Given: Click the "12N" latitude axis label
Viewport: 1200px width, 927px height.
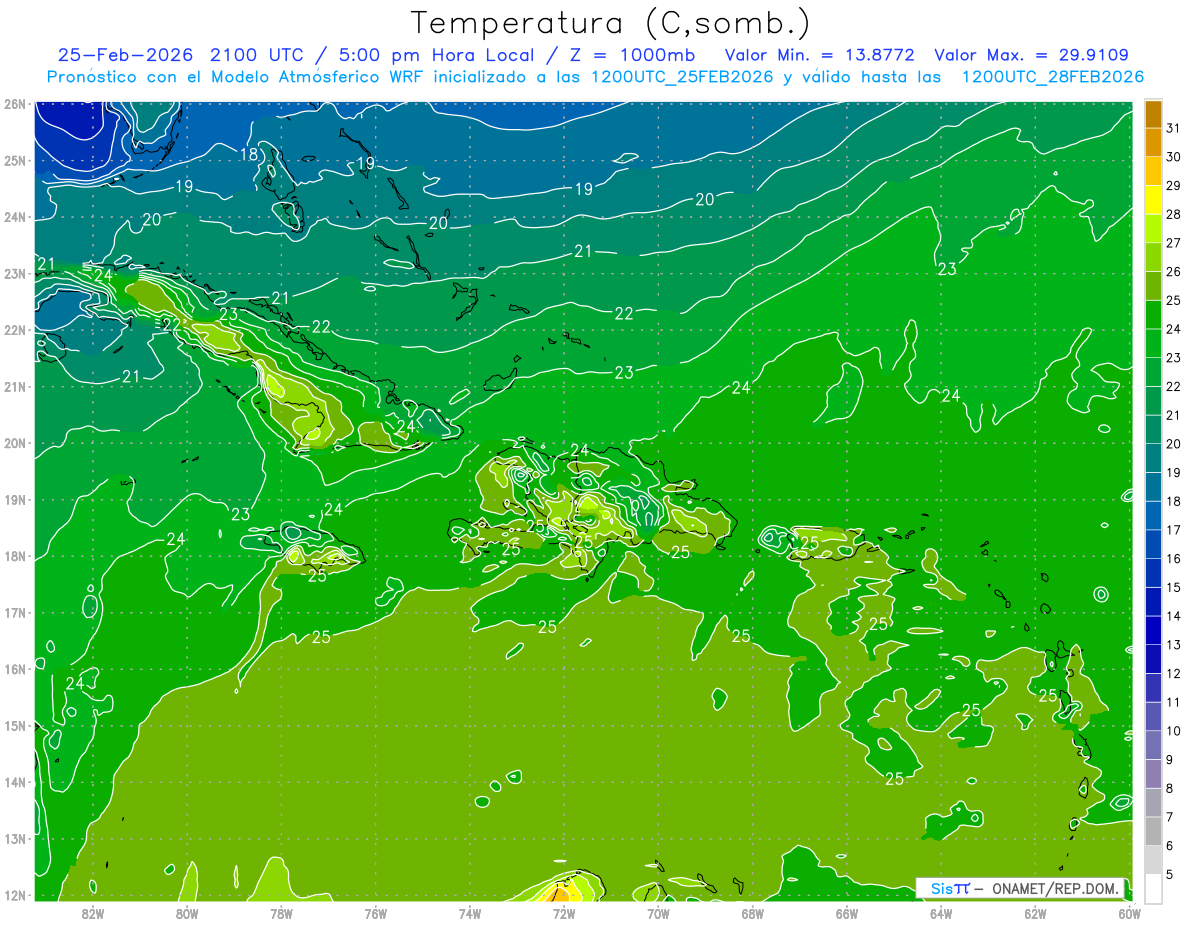Looking at the screenshot, I should pyautogui.click(x=15, y=895).
